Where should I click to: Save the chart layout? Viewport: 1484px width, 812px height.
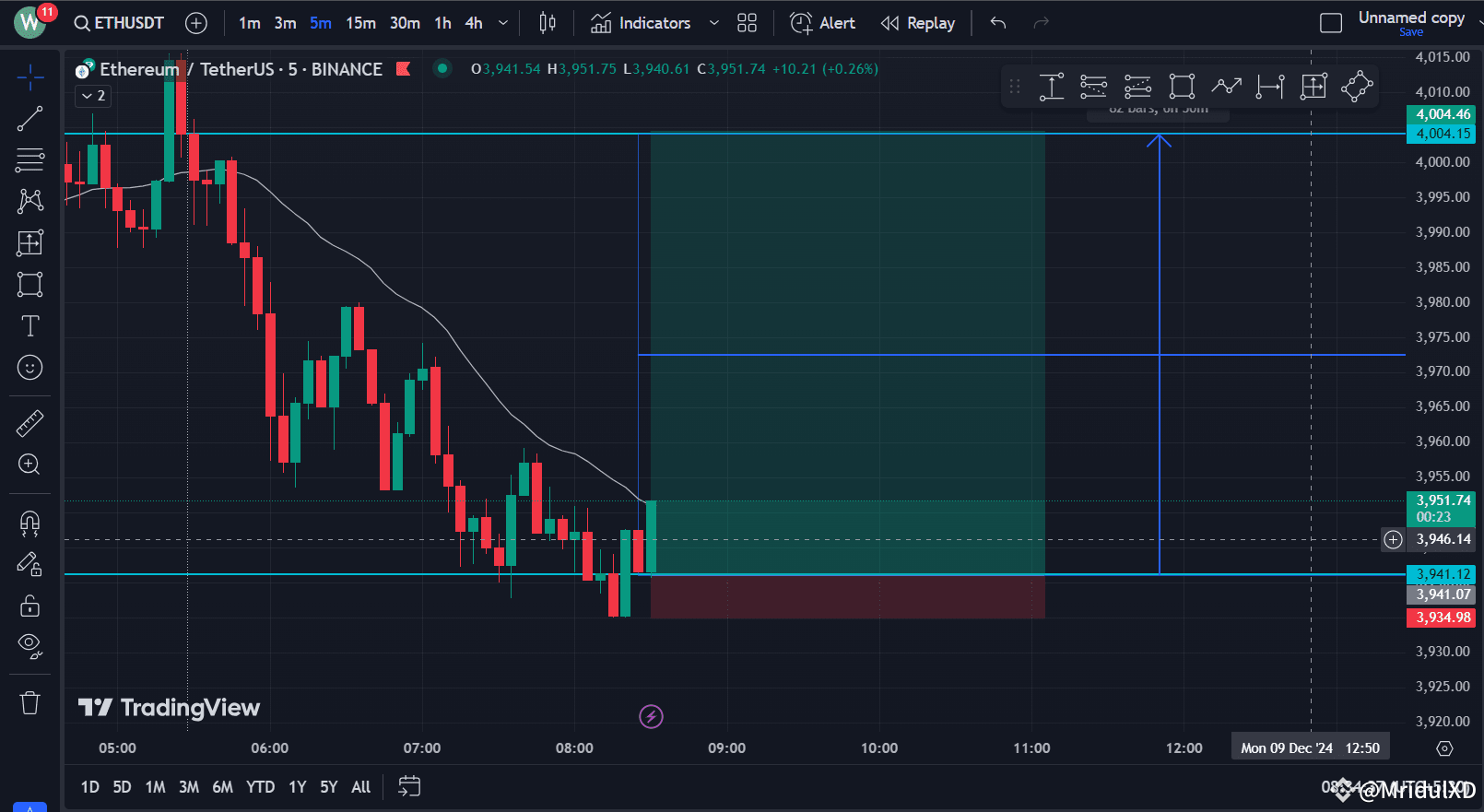click(x=1411, y=32)
